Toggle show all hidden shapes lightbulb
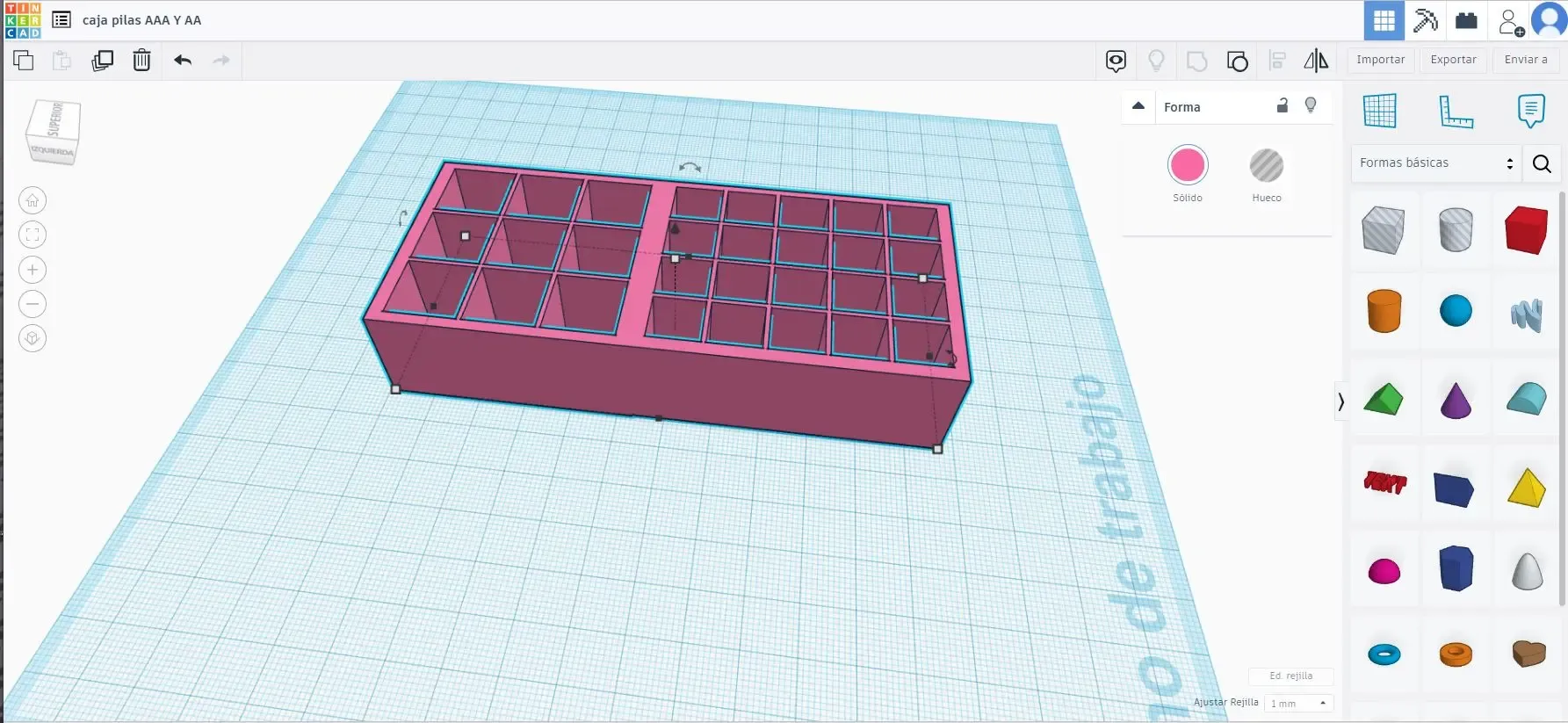 (1156, 61)
